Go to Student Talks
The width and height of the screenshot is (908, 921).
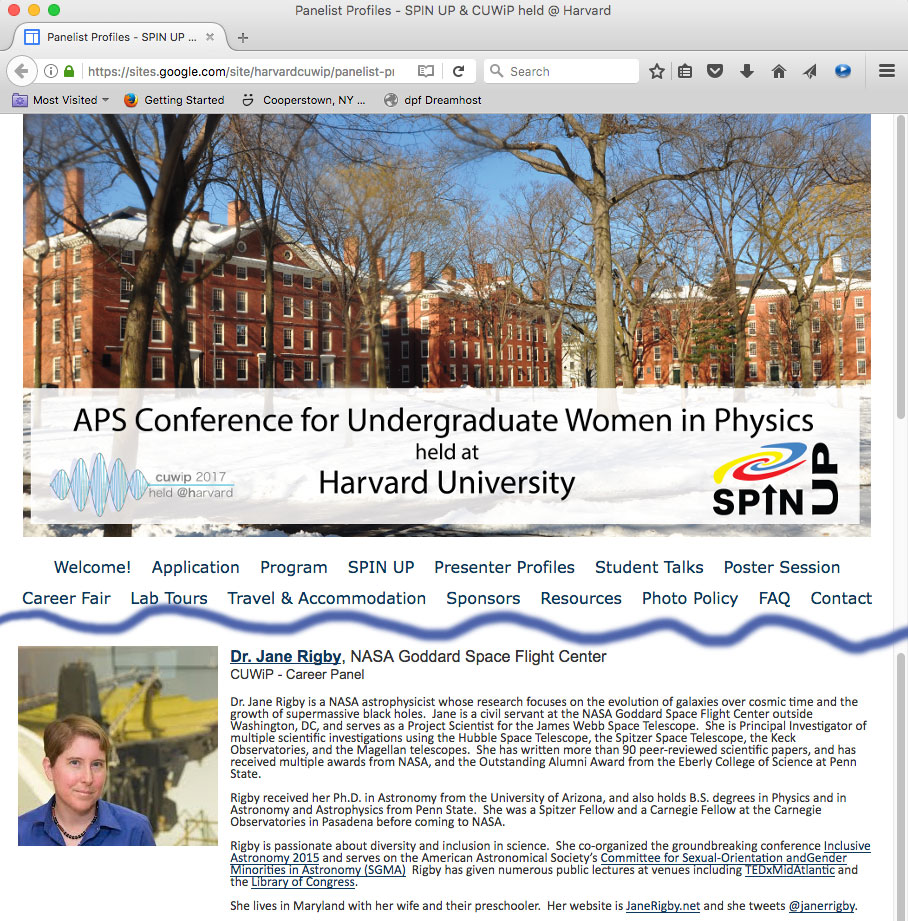pos(649,567)
